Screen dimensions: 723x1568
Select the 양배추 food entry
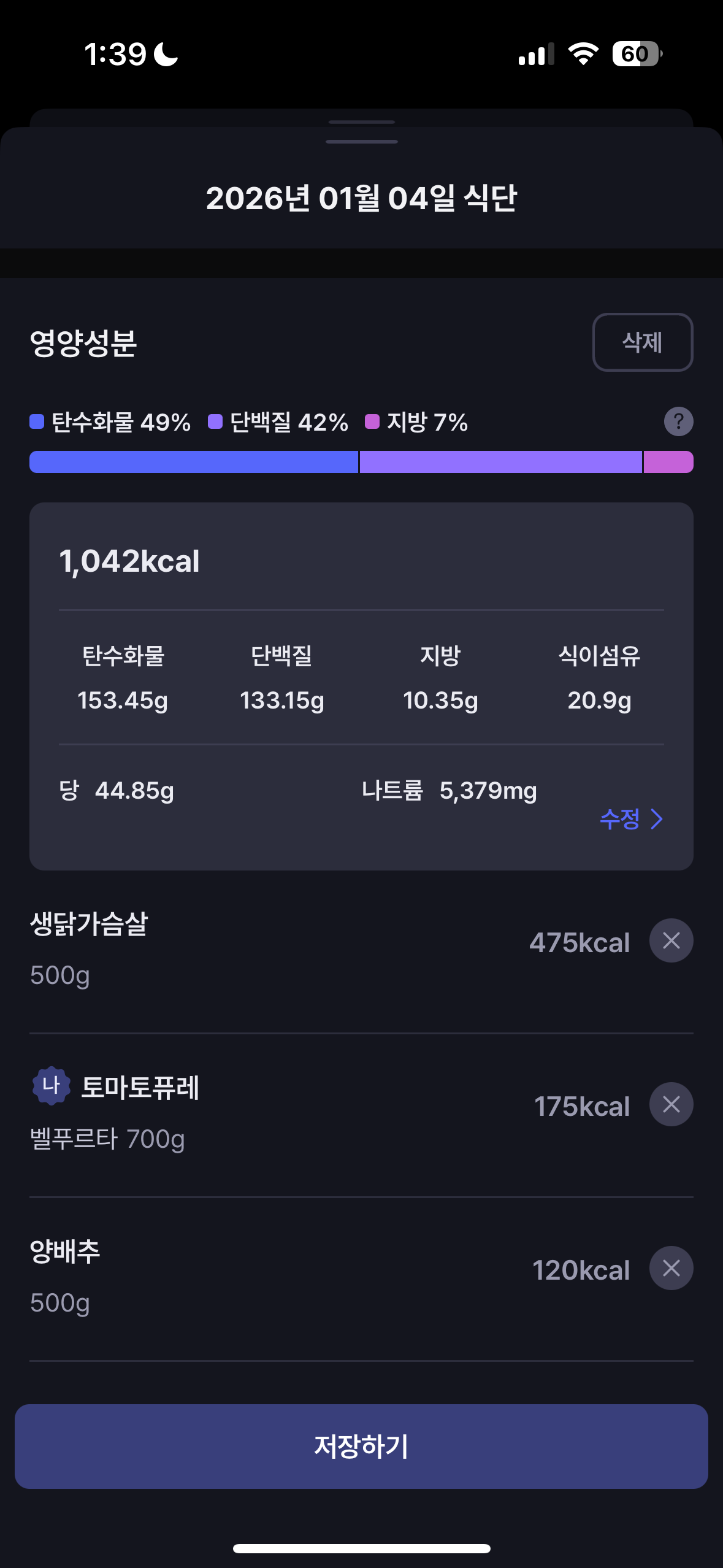pyautogui.click(x=361, y=1278)
